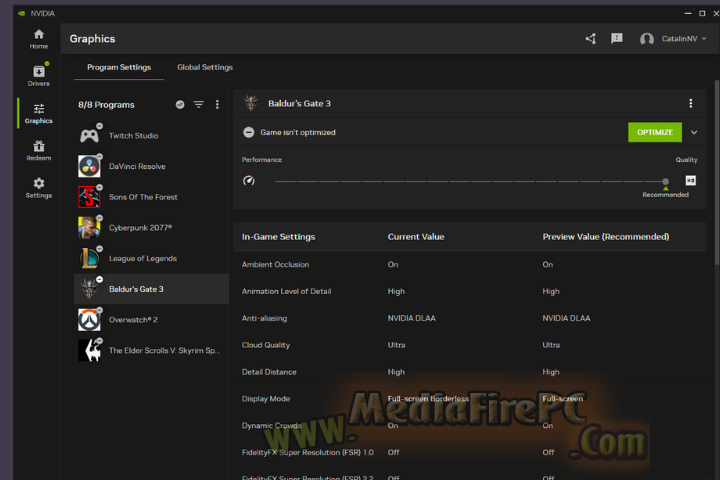Click the OPTIMIZE button
Image resolution: width=720 pixels, height=480 pixels.
click(x=655, y=132)
